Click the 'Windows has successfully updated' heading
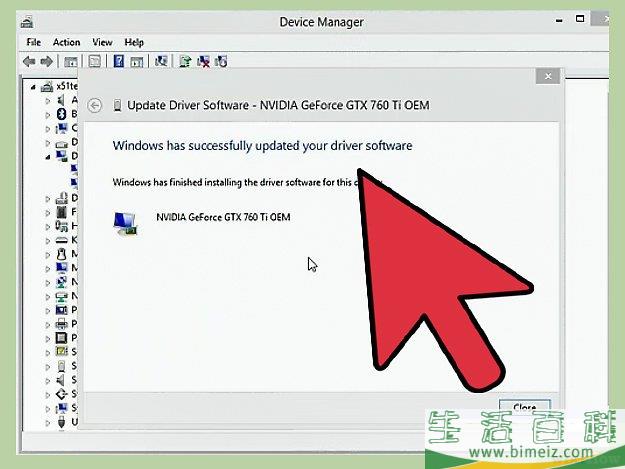The height and width of the screenshot is (469, 625). [262, 146]
